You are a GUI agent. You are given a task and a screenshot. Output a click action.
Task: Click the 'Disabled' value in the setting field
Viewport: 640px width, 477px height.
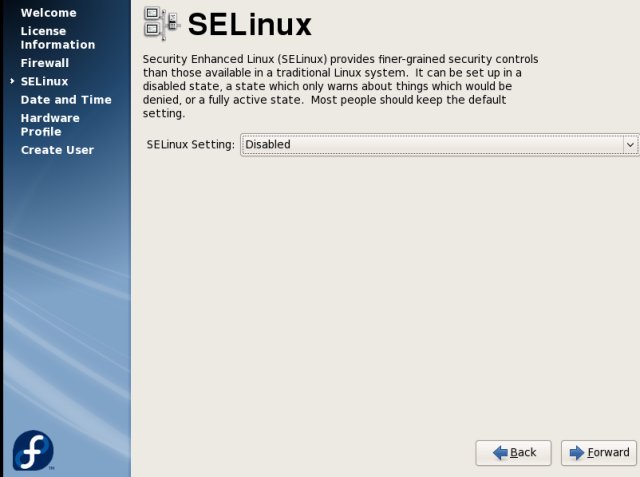click(268, 144)
